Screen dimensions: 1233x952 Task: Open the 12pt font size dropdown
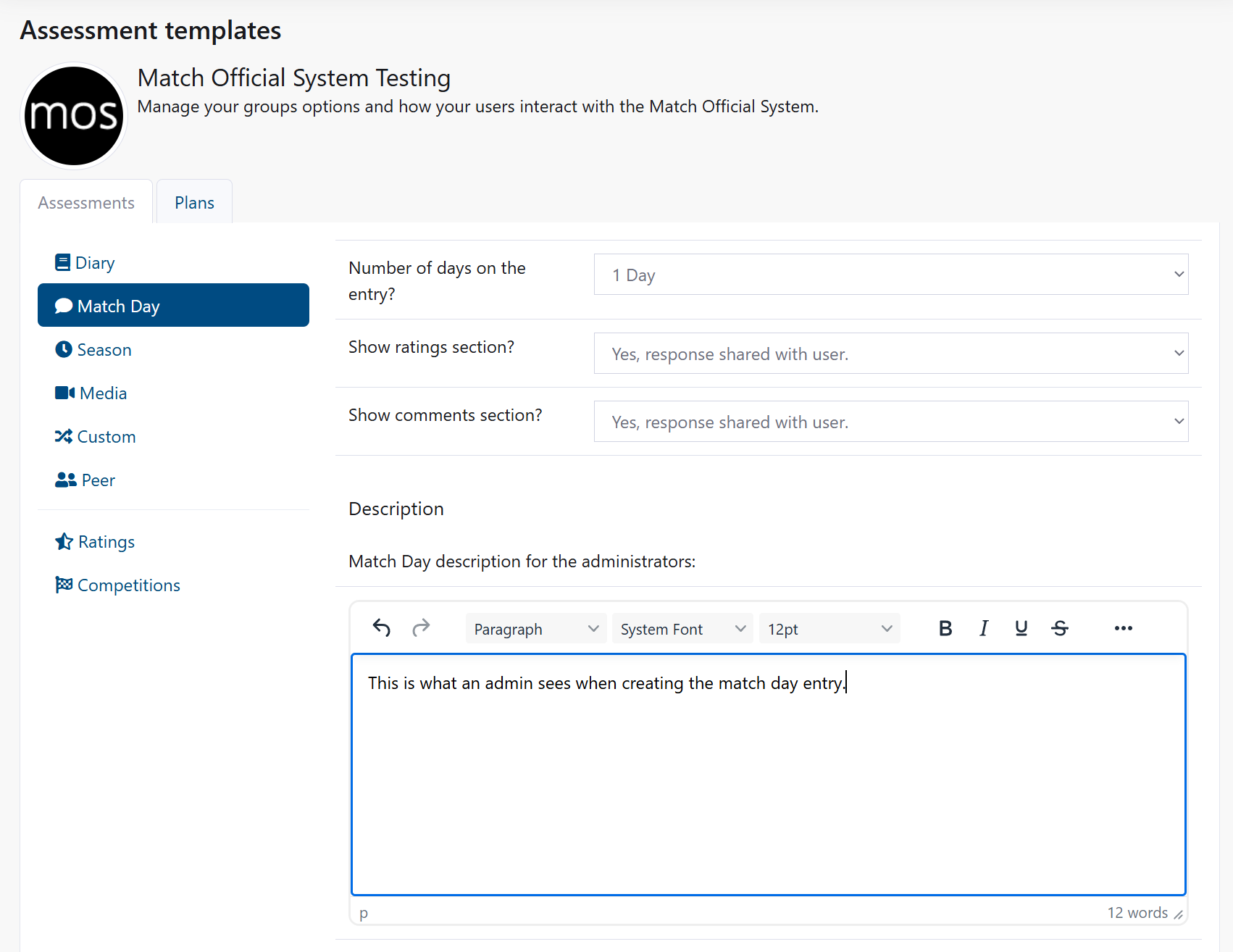point(829,629)
